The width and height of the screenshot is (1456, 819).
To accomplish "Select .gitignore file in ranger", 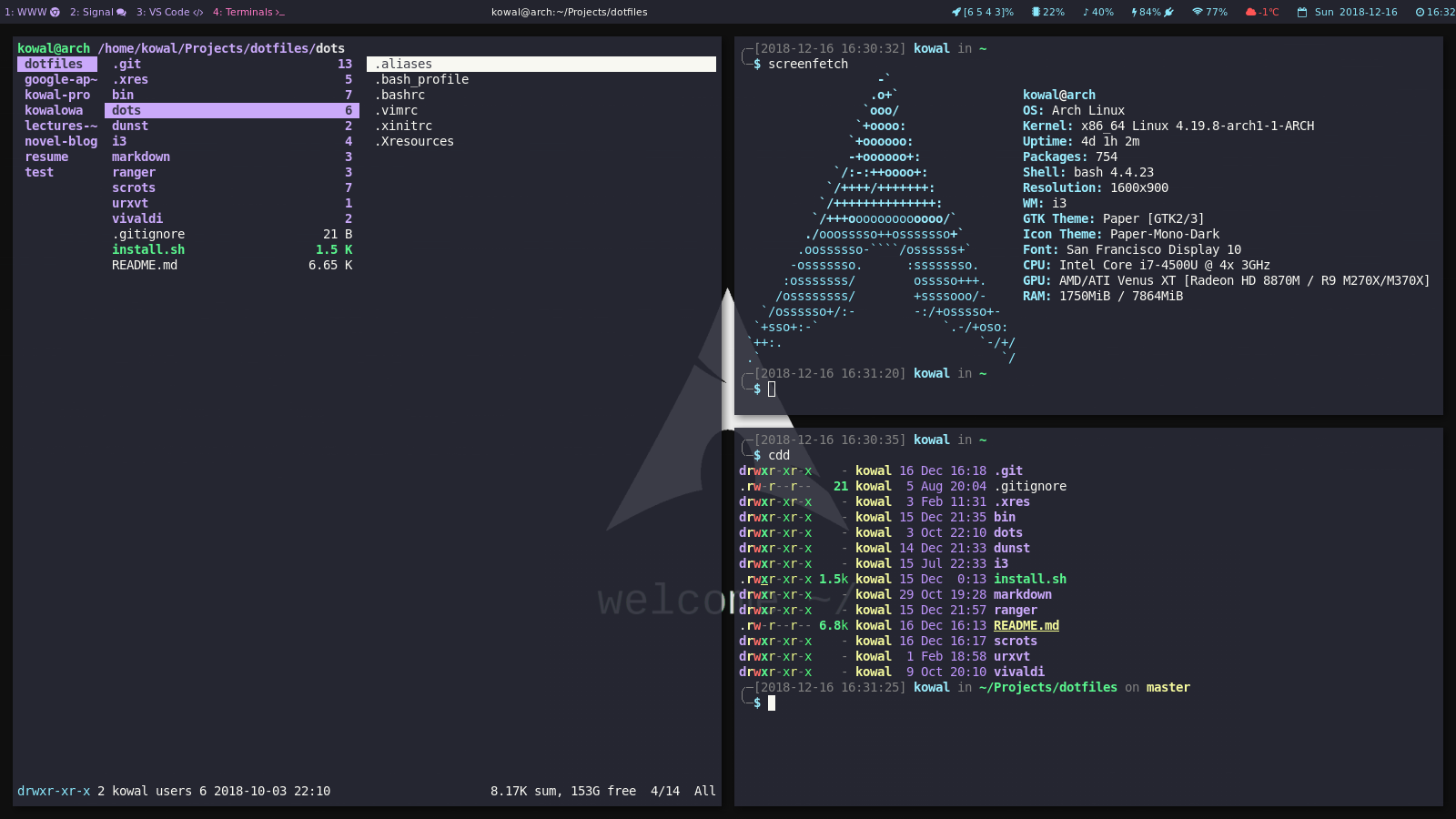I will (x=232, y=234).
